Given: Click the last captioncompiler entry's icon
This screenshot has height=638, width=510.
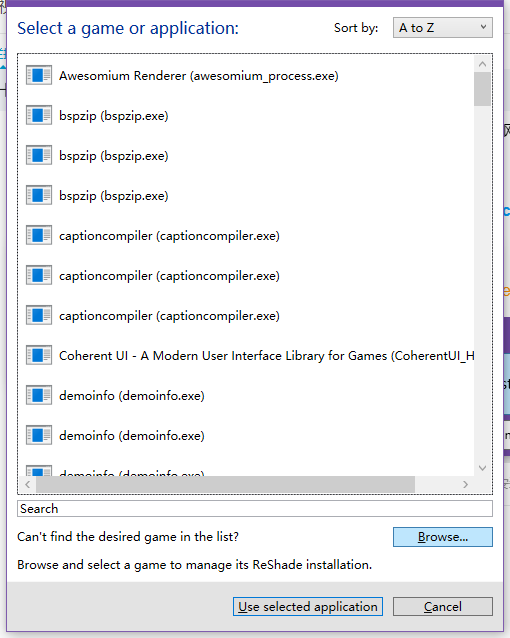Looking at the screenshot, I should (39, 315).
